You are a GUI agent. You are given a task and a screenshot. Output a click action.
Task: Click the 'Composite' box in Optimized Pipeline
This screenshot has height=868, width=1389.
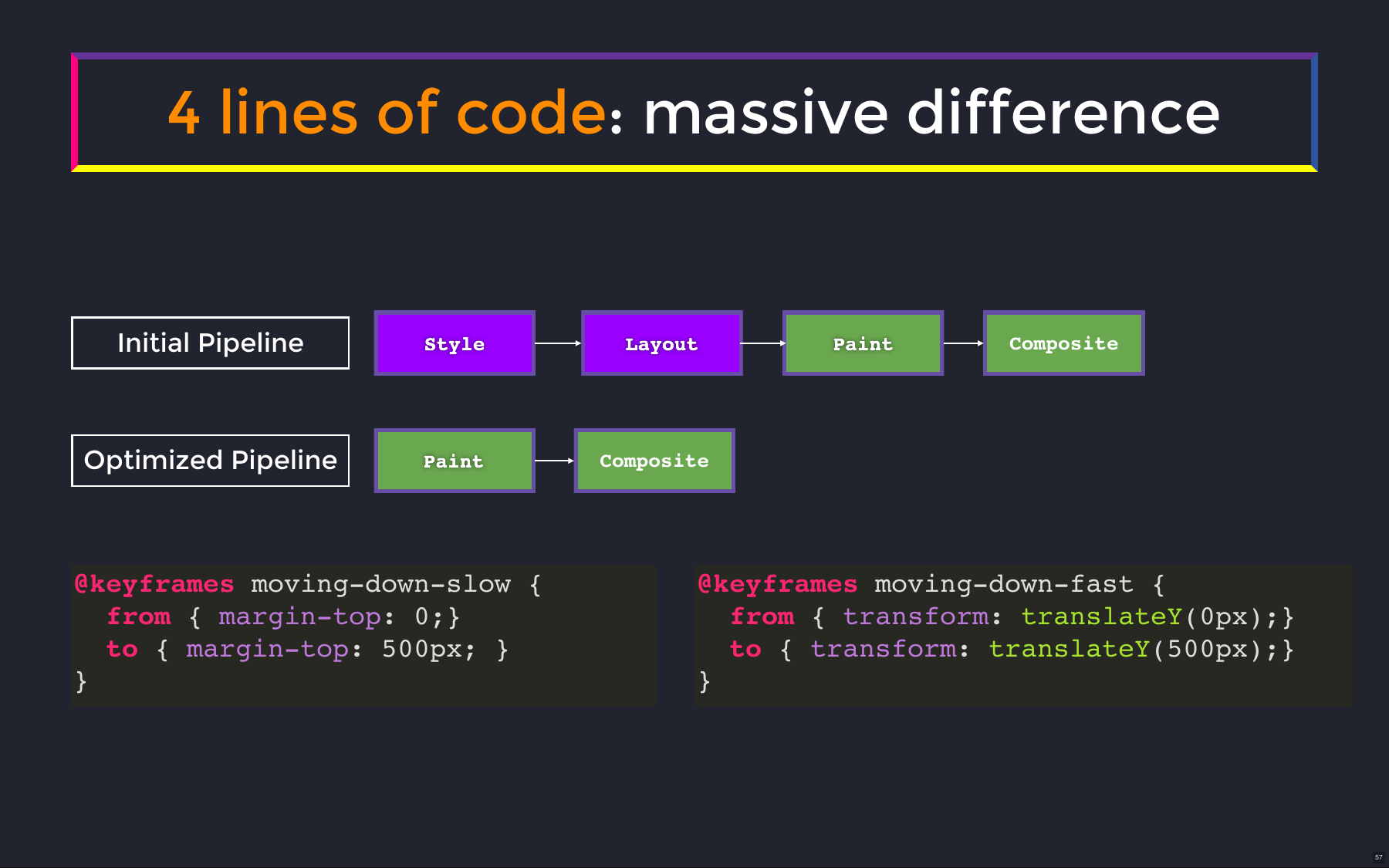[x=654, y=461]
